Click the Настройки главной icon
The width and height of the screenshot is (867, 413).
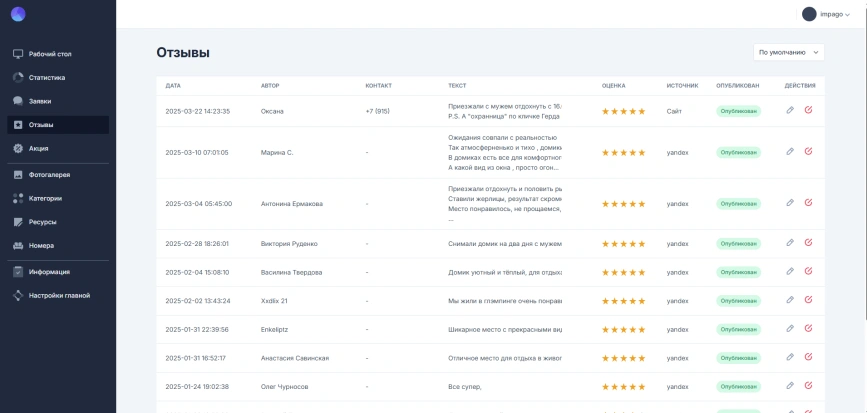click(x=18, y=296)
